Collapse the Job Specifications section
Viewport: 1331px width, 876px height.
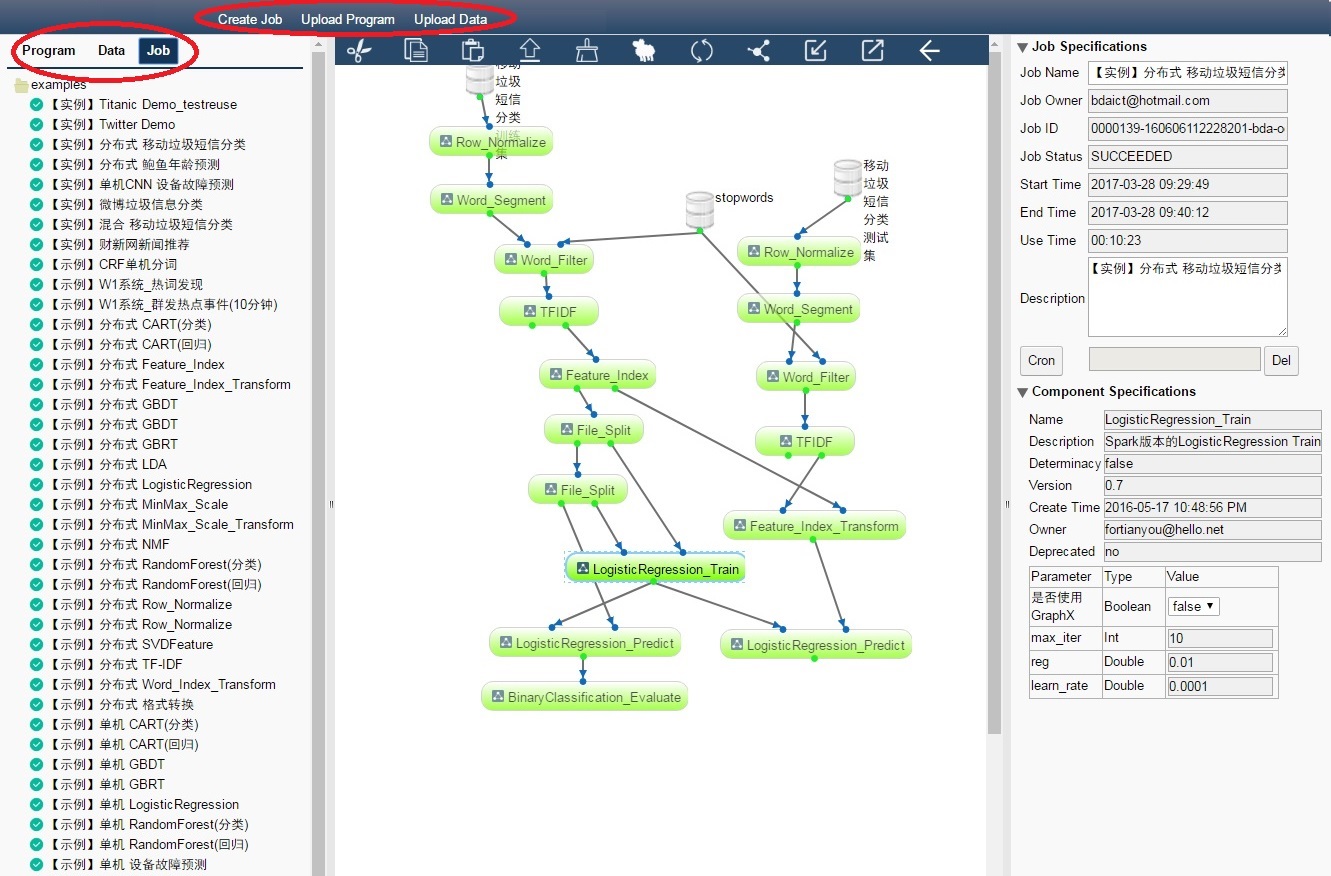[1023, 47]
